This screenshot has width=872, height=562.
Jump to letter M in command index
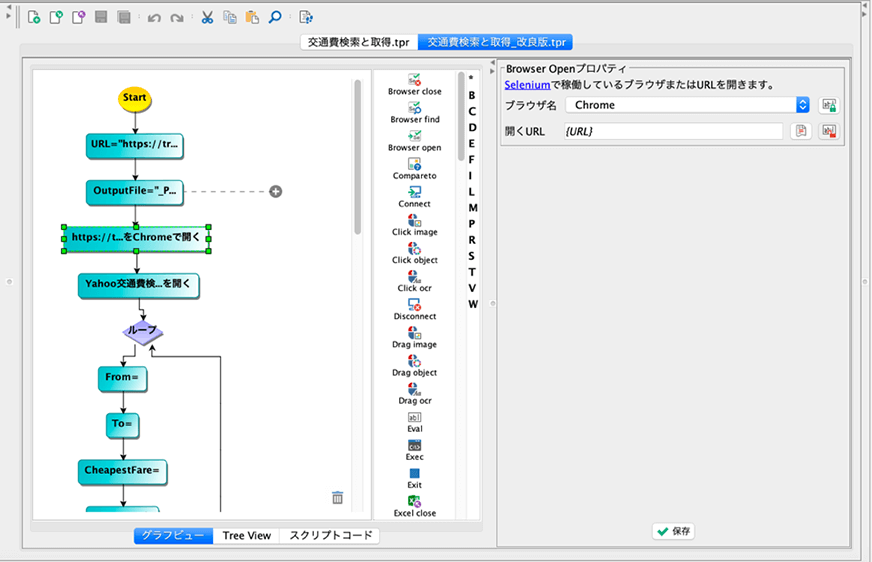point(473,207)
